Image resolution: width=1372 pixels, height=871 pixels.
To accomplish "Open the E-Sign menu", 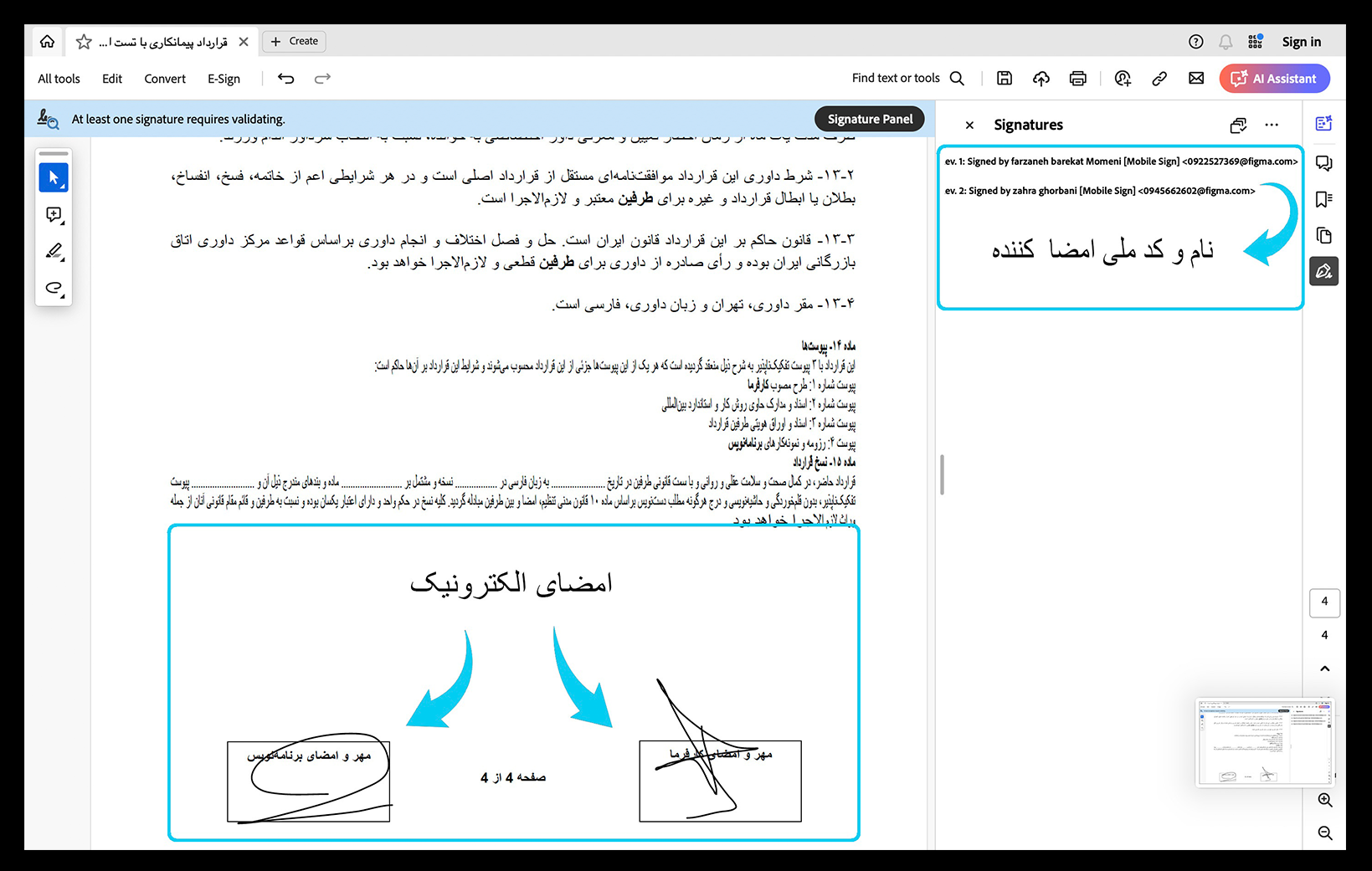I will (x=224, y=79).
